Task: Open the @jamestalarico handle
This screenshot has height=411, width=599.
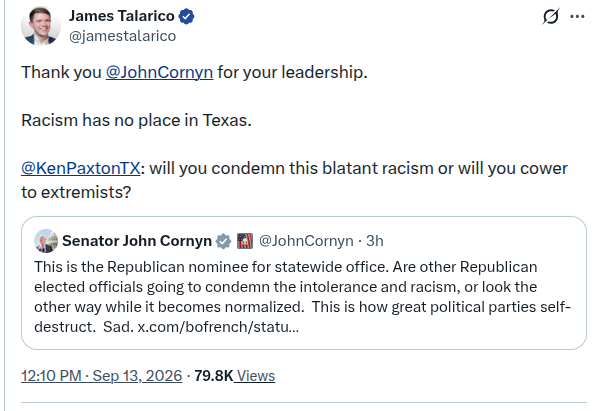Action: pyautogui.click(x=122, y=36)
